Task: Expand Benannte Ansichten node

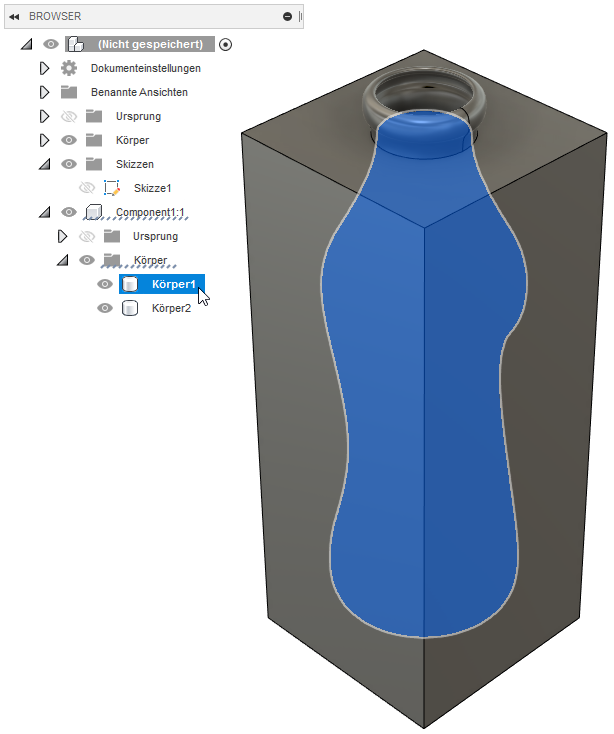Action: pyautogui.click(x=44, y=92)
